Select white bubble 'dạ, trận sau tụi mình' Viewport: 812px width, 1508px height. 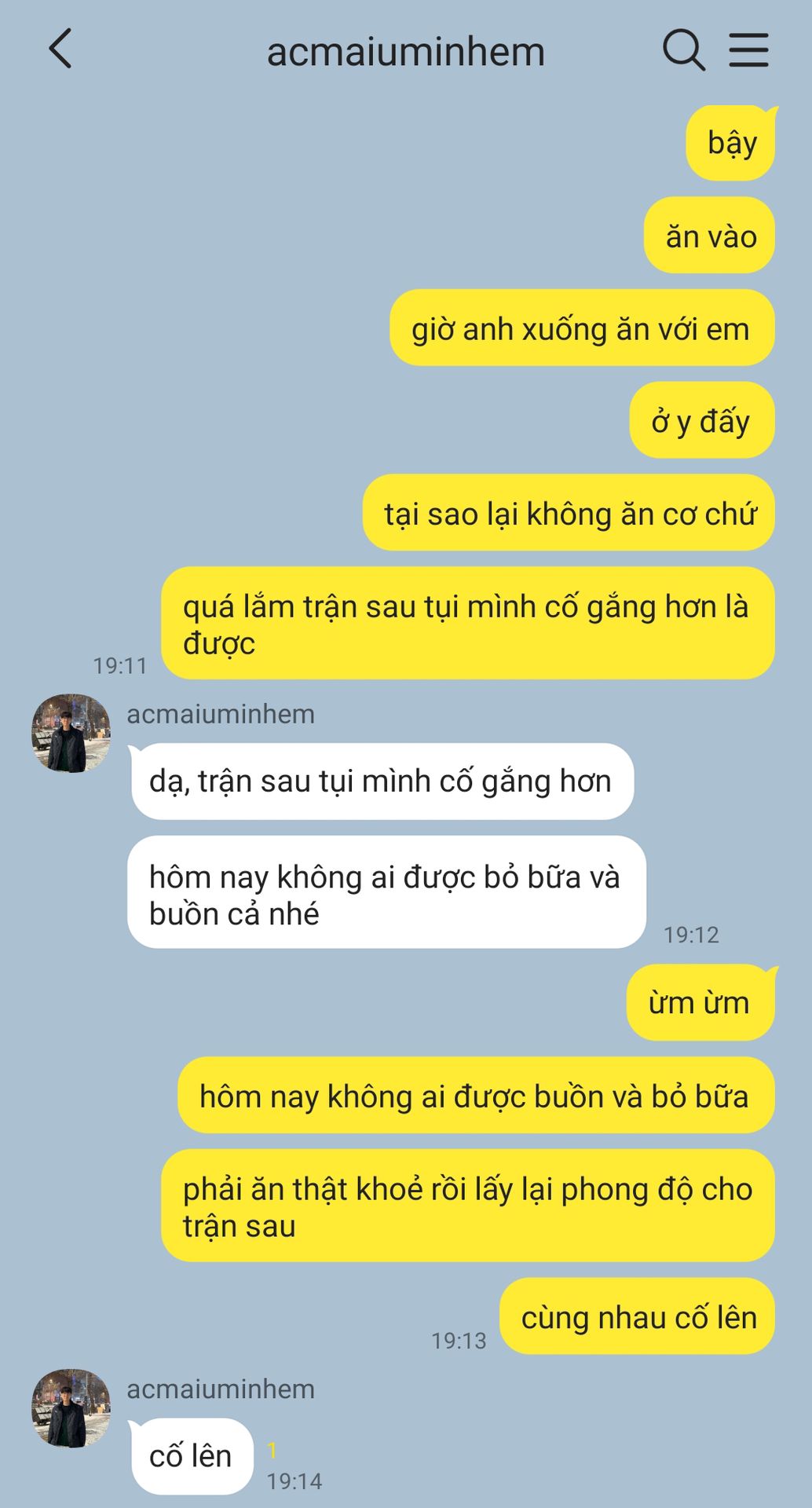(382, 781)
